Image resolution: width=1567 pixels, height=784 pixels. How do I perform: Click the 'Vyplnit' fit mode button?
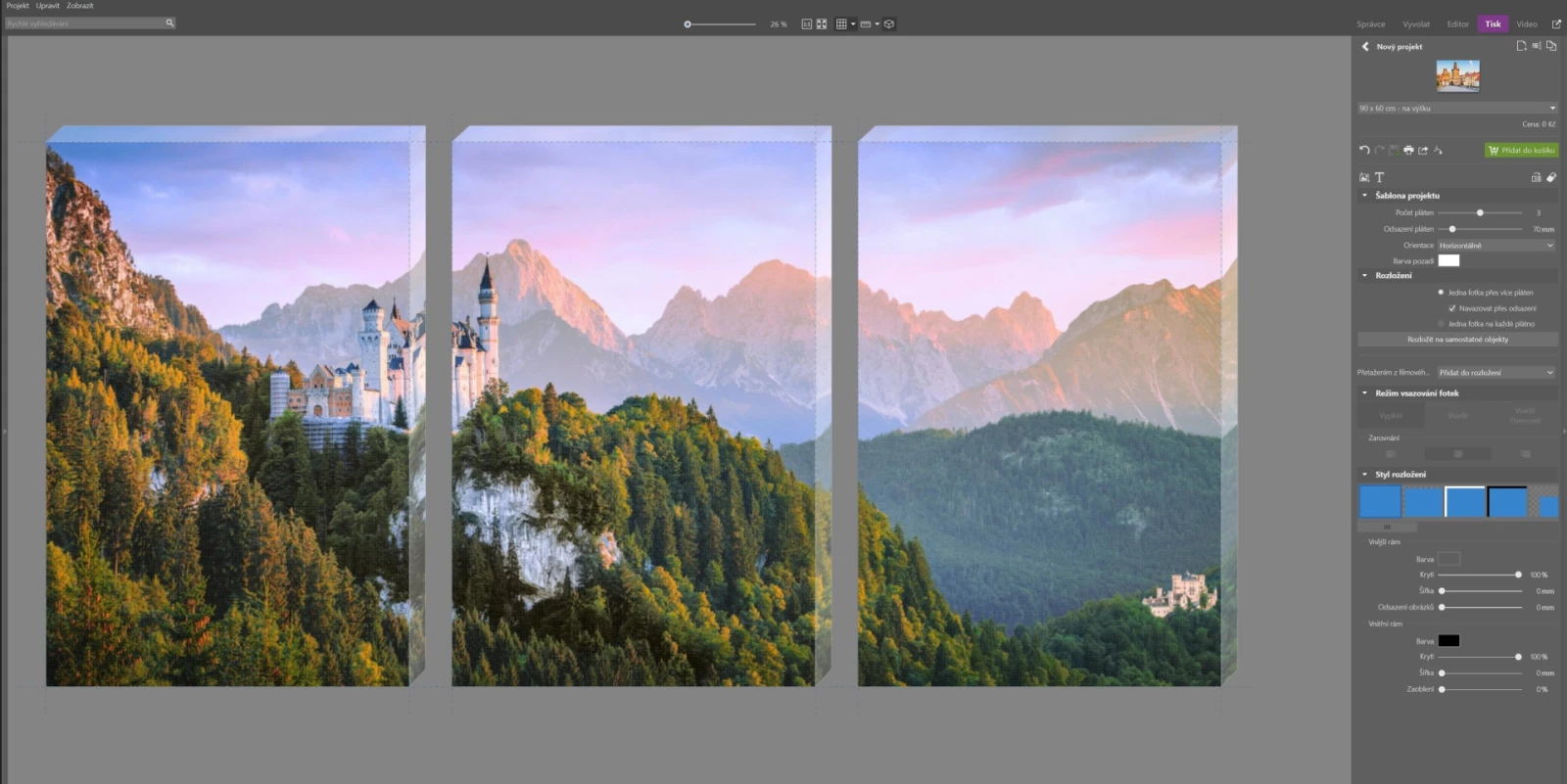click(x=1391, y=416)
